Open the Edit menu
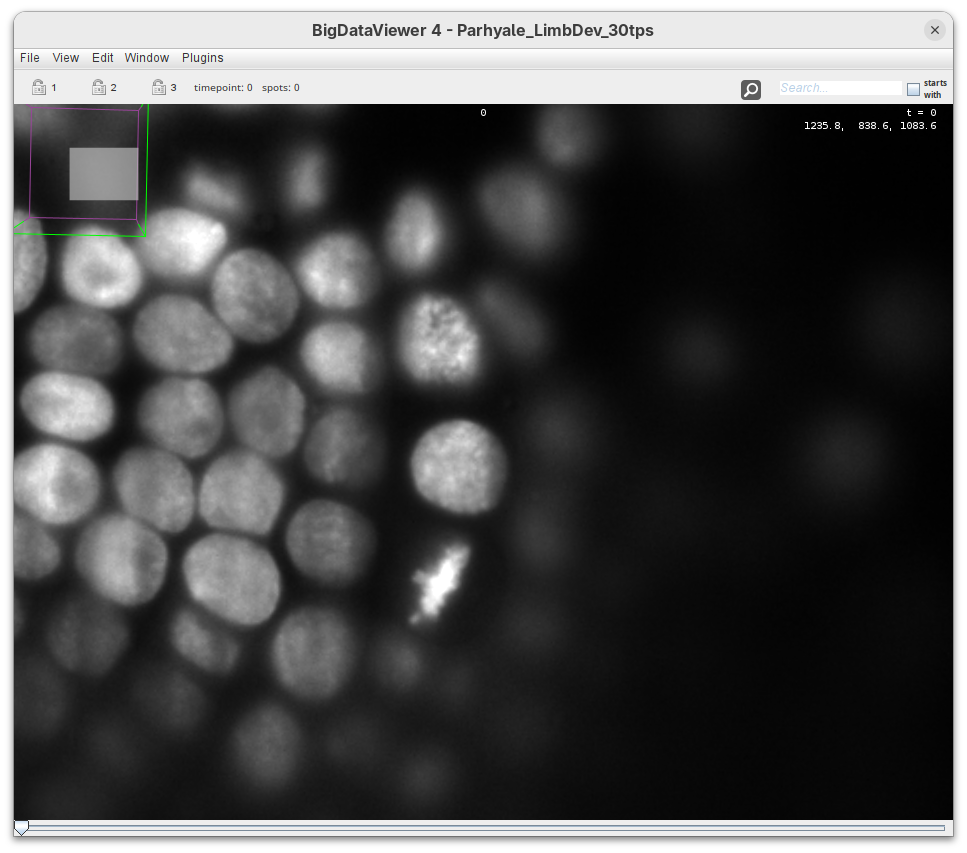967x853 pixels. click(103, 58)
